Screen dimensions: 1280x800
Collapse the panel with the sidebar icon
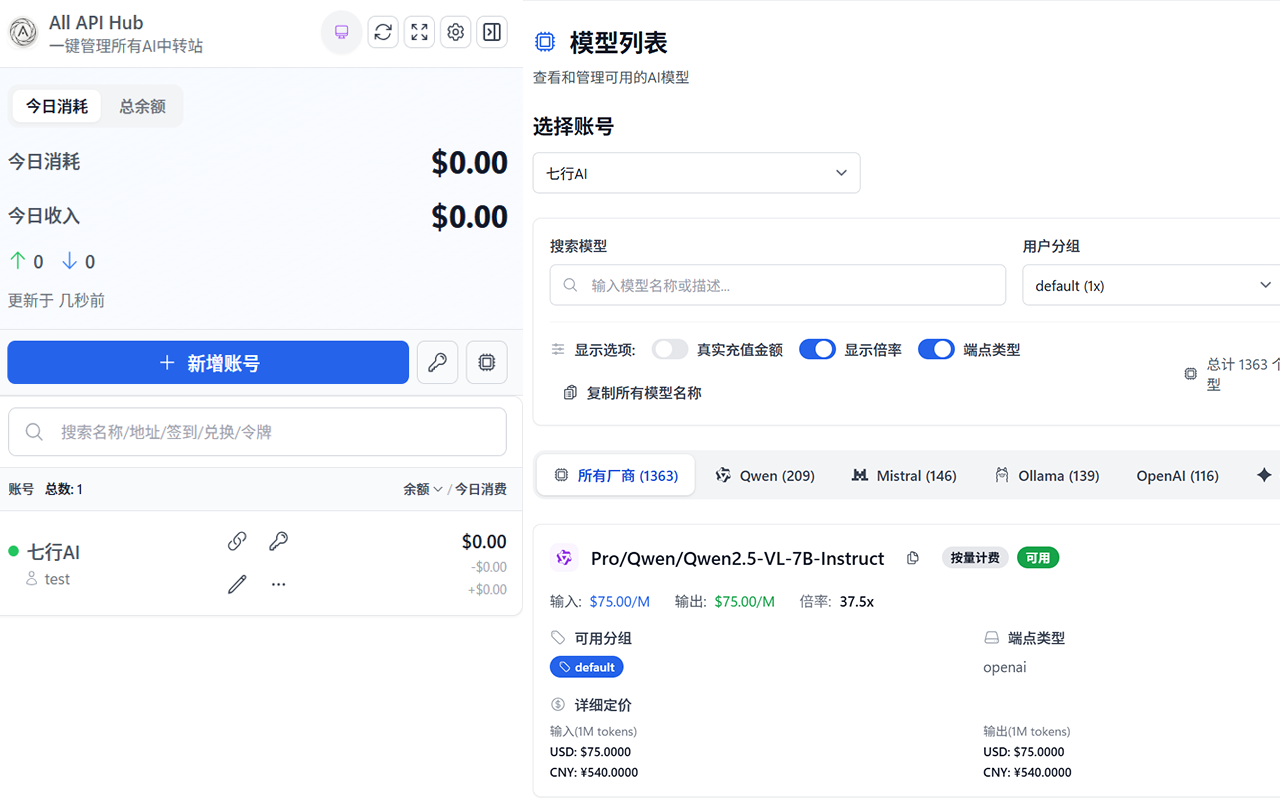(x=491, y=31)
